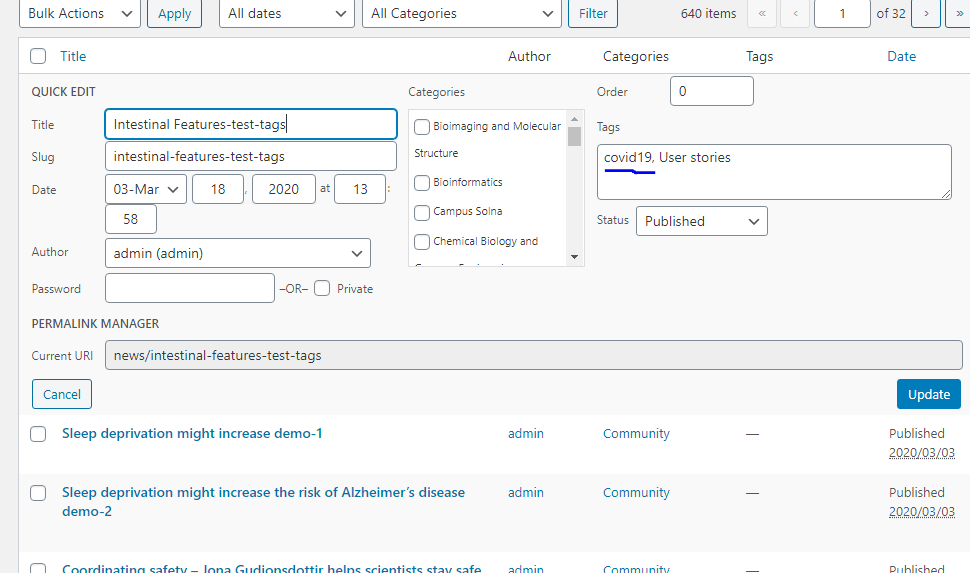Select all posts using header checkbox
970x573 pixels.
coord(38,57)
